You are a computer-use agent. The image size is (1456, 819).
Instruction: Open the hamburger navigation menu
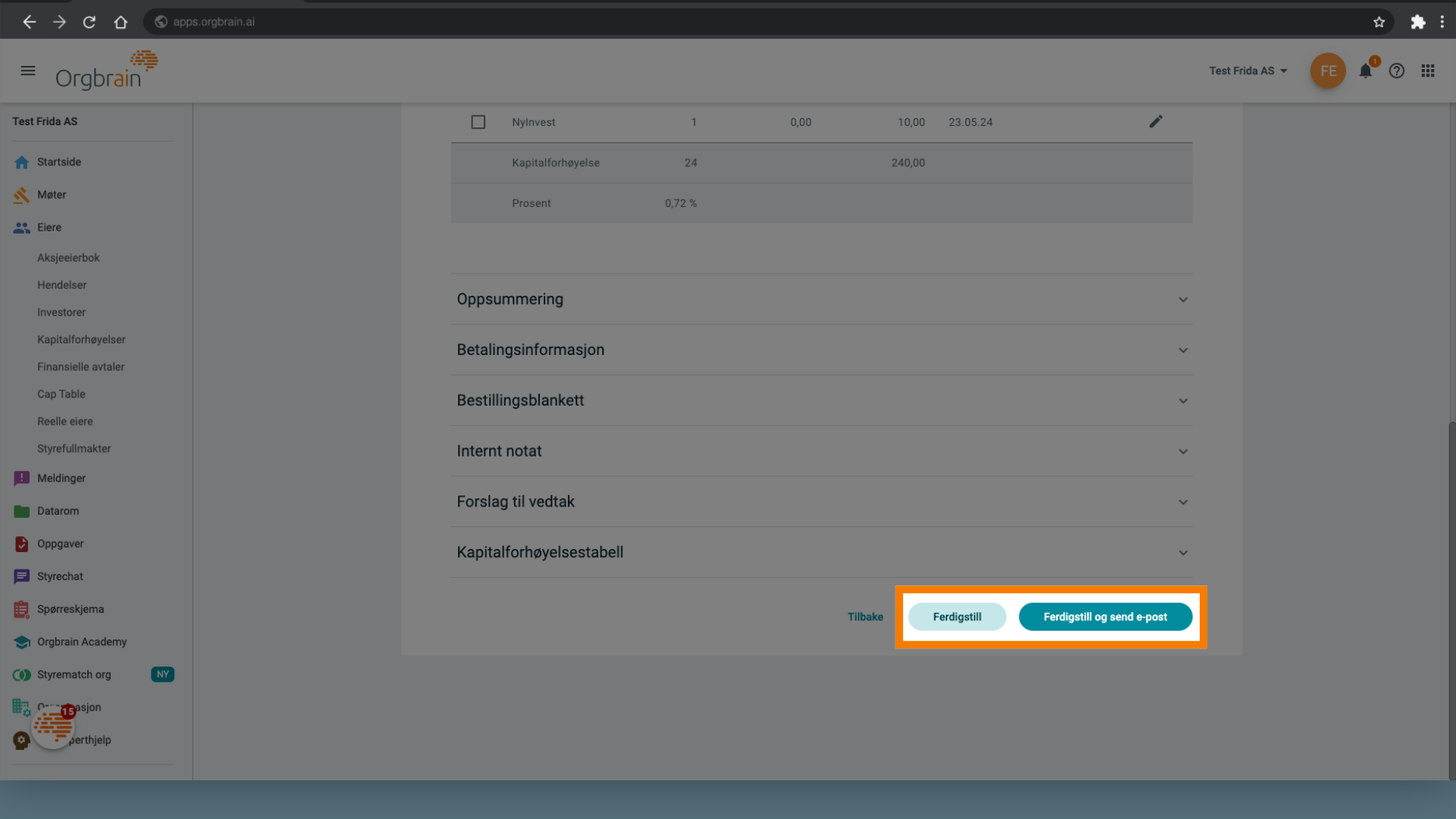click(28, 71)
